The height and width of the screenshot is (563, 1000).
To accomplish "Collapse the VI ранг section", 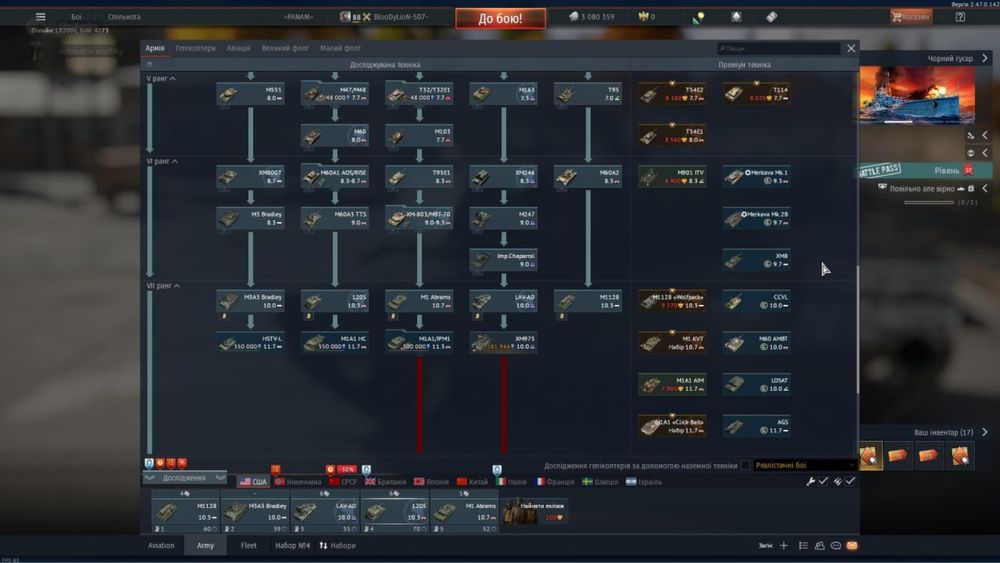I will point(162,161).
